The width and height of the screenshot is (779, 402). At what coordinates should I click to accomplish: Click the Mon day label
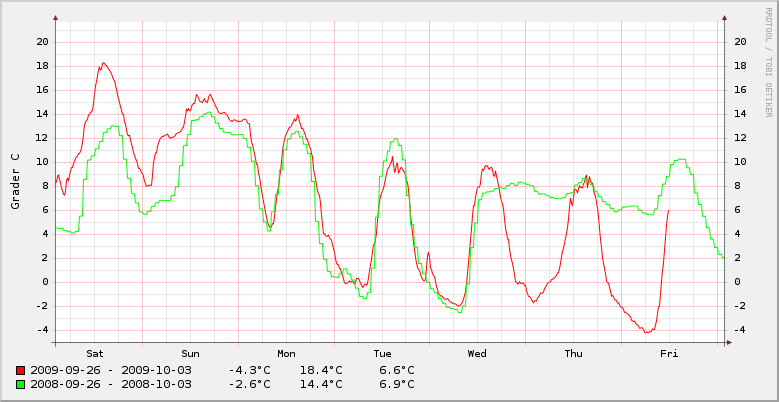(x=286, y=353)
